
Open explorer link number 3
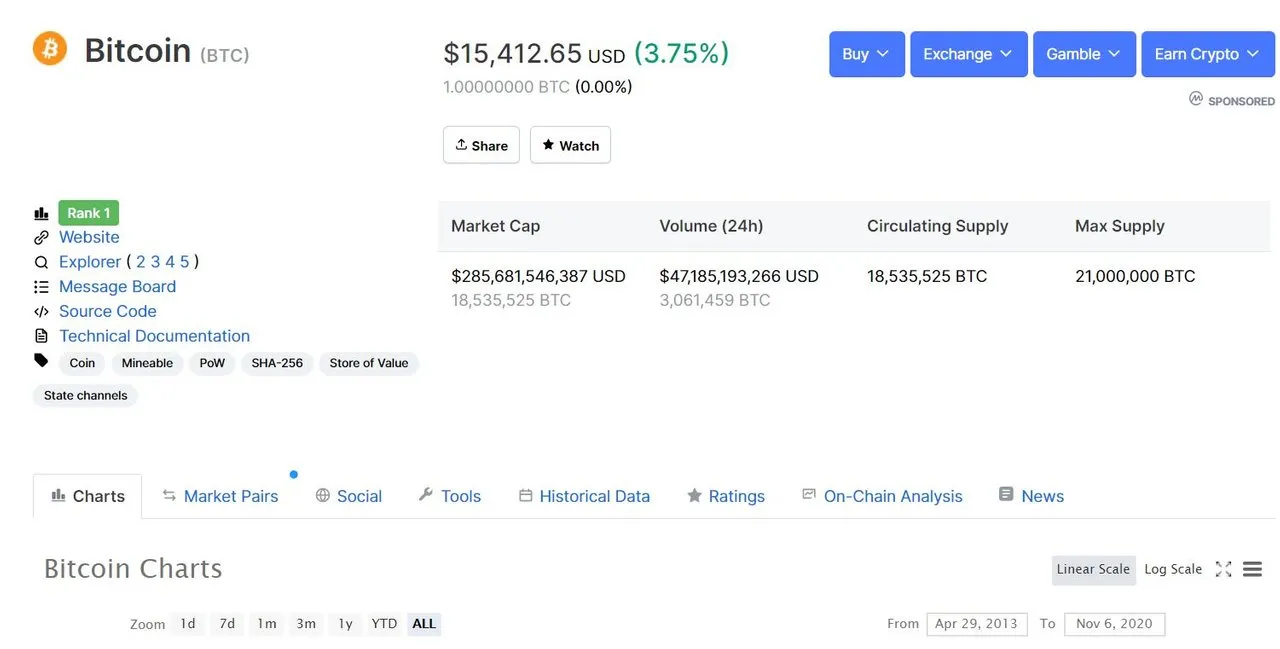click(155, 262)
